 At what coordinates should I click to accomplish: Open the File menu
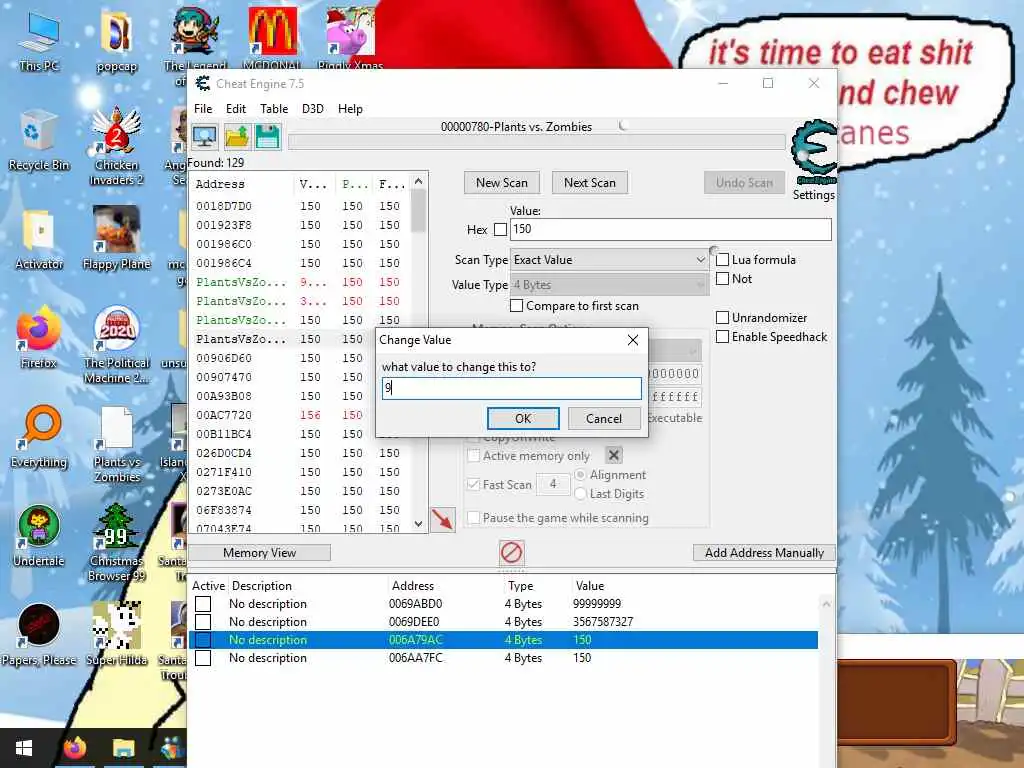pos(203,108)
